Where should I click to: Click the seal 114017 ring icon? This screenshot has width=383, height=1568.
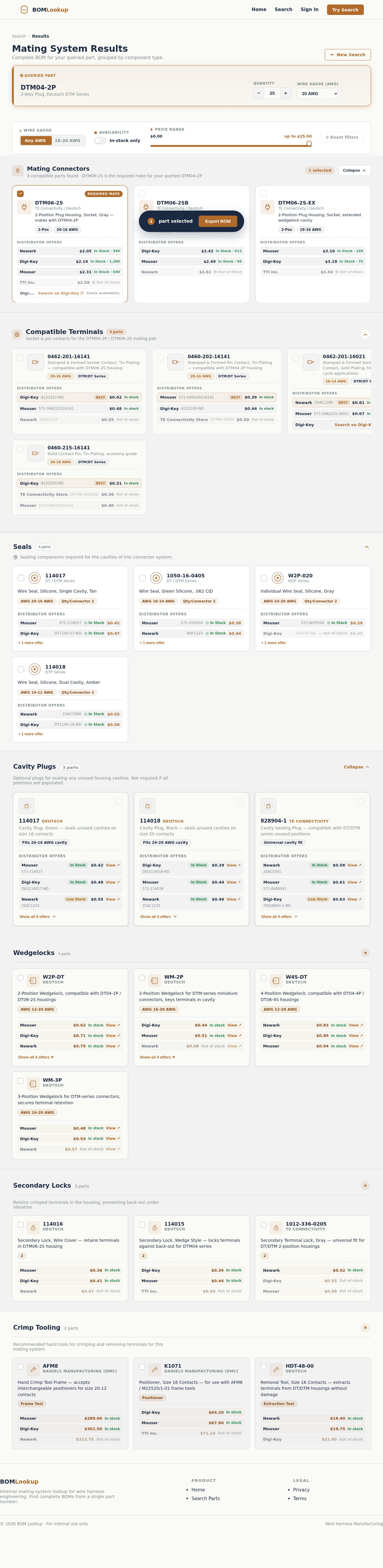pyautogui.click(x=35, y=578)
